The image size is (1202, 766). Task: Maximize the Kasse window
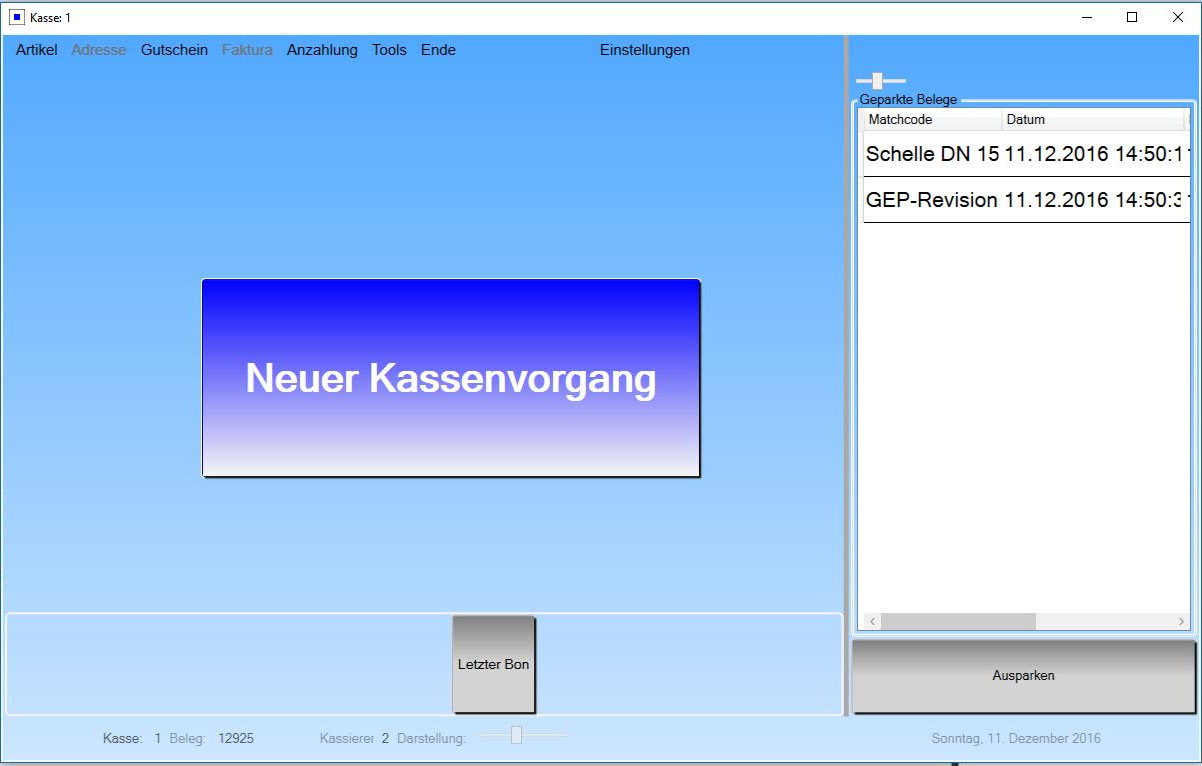tap(1132, 17)
